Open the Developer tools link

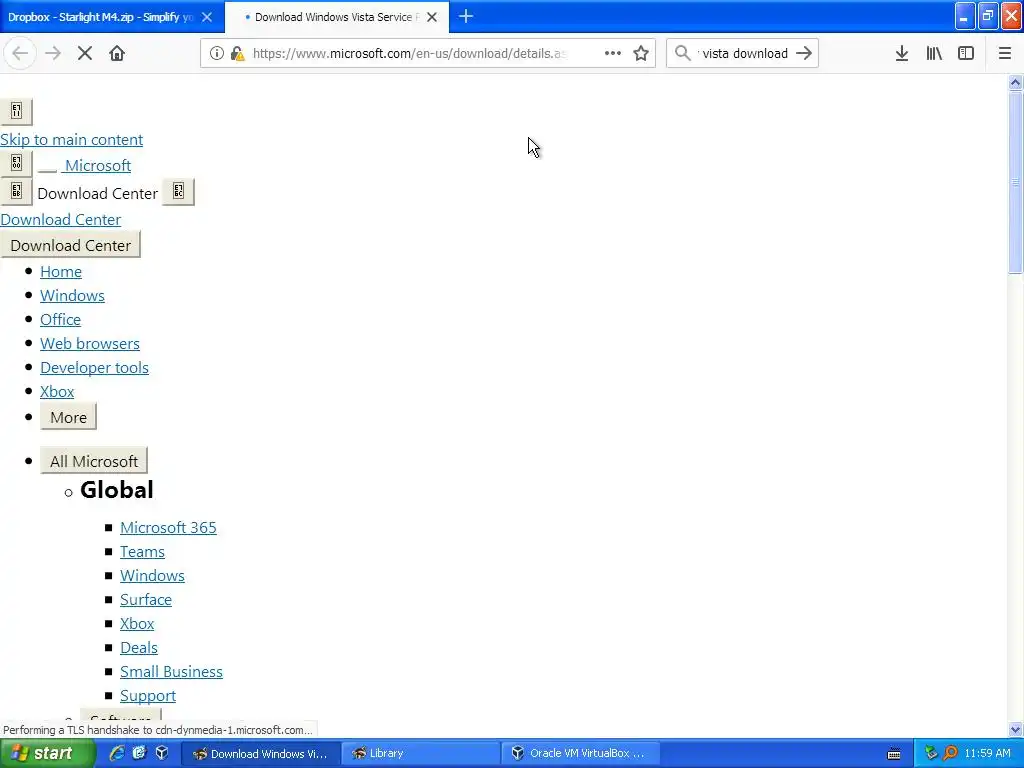pos(94,368)
